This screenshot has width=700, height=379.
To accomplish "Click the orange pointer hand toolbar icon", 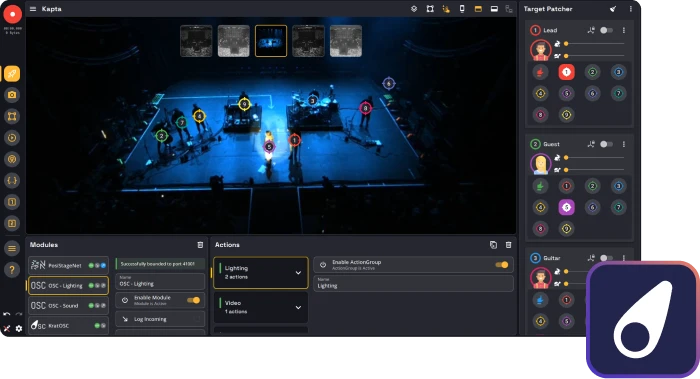I will pyautogui.click(x=446, y=9).
